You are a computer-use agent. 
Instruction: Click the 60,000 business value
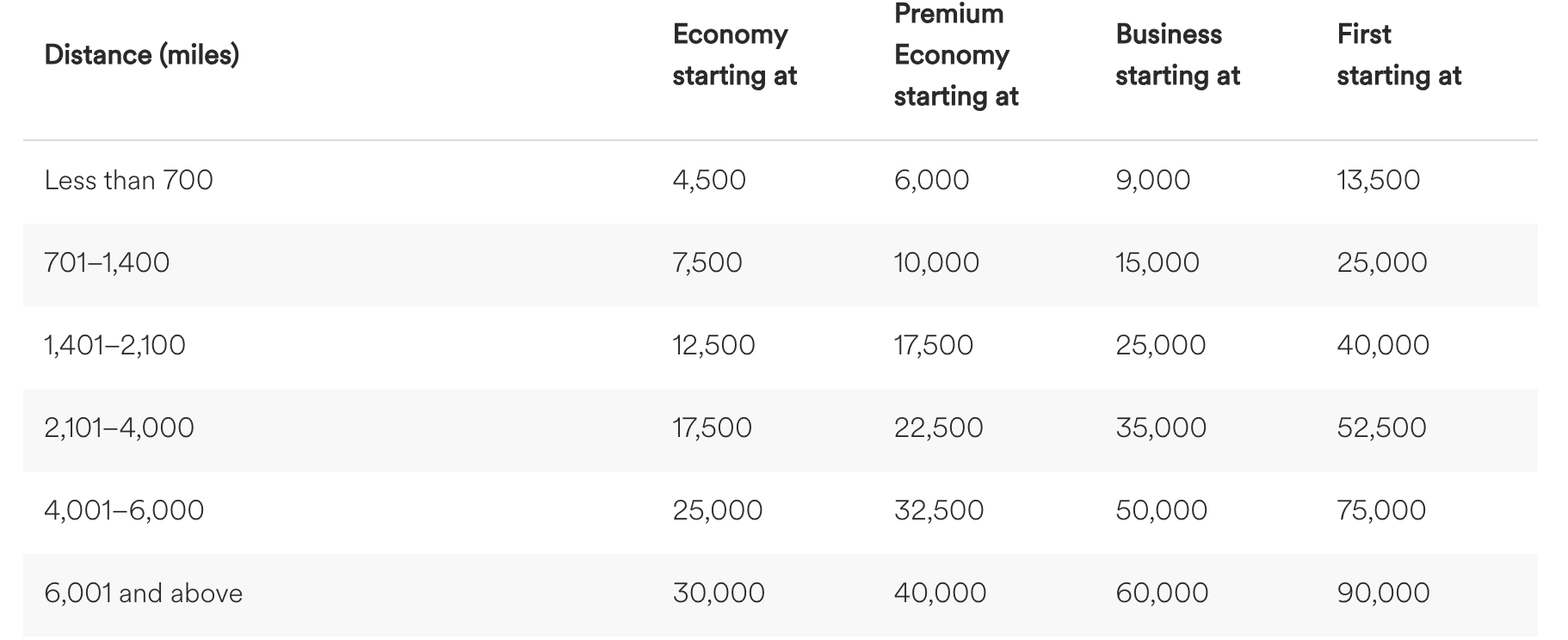1162,593
